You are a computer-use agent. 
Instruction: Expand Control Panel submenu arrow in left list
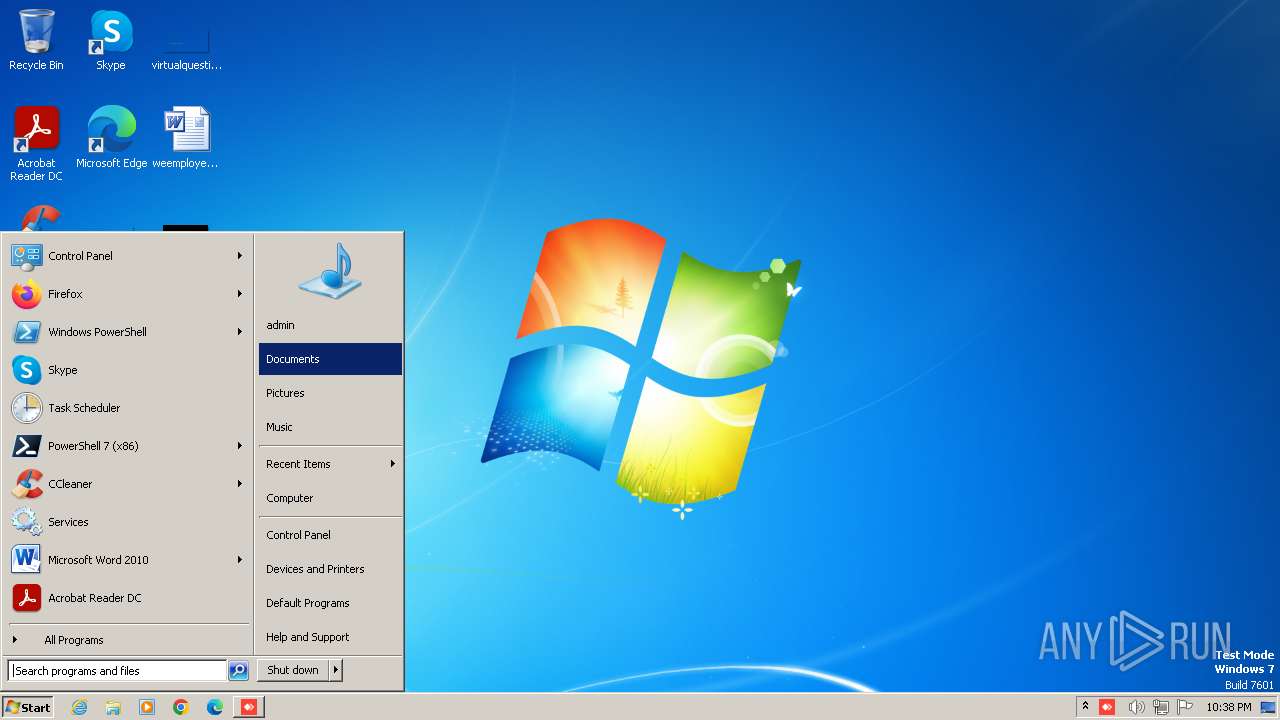coord(240,256)
